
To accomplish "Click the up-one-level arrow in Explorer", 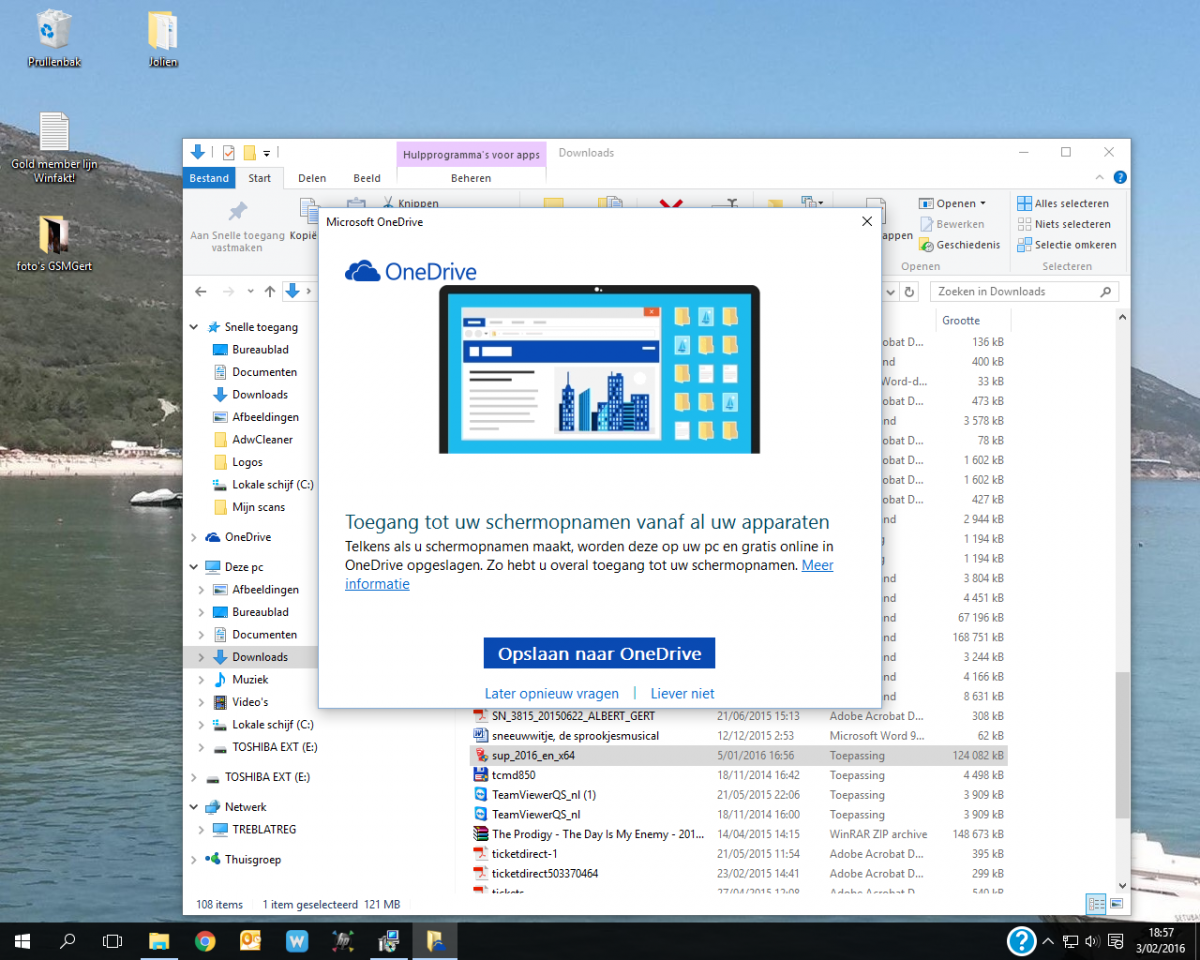I will (x=269, y=291).
